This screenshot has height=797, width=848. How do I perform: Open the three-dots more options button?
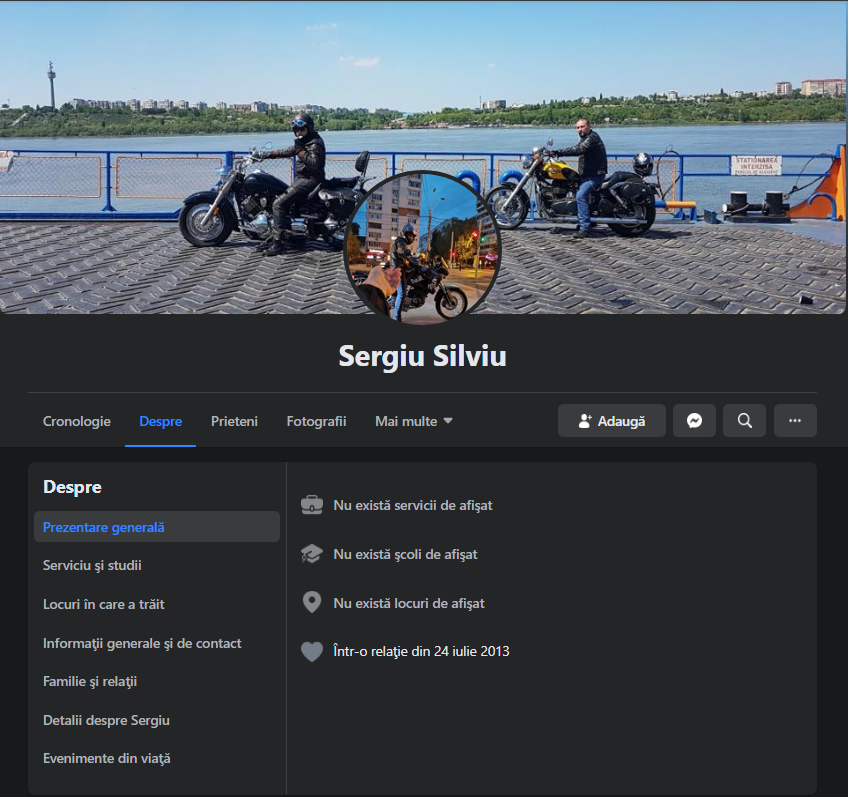[x=795, y=421]
